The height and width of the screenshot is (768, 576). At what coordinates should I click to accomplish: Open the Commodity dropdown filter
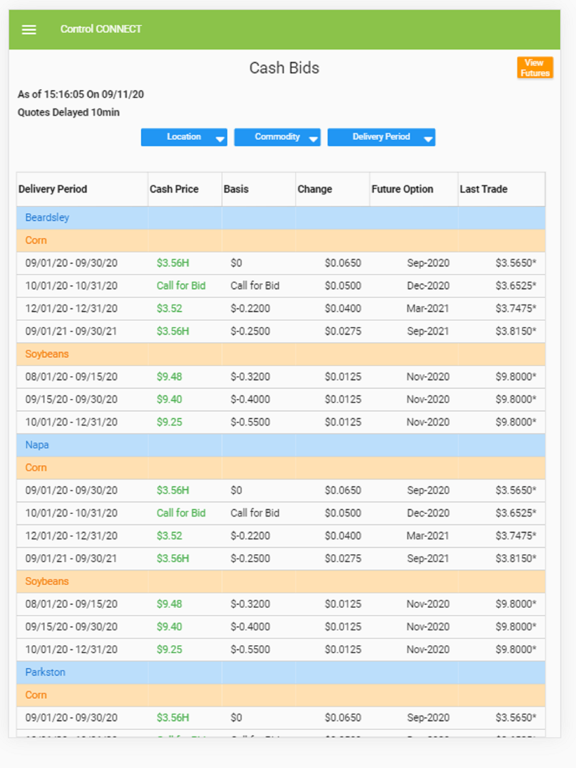[x=277, y=137]
